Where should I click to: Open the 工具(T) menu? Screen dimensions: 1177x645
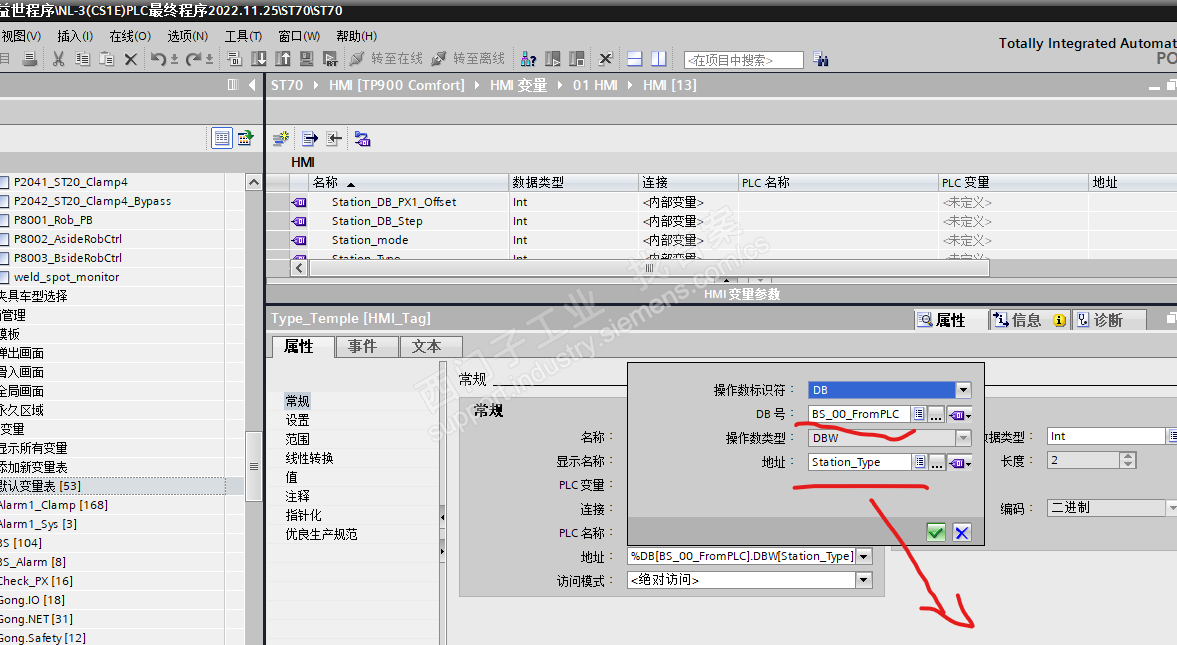click(x=243, y=36)
